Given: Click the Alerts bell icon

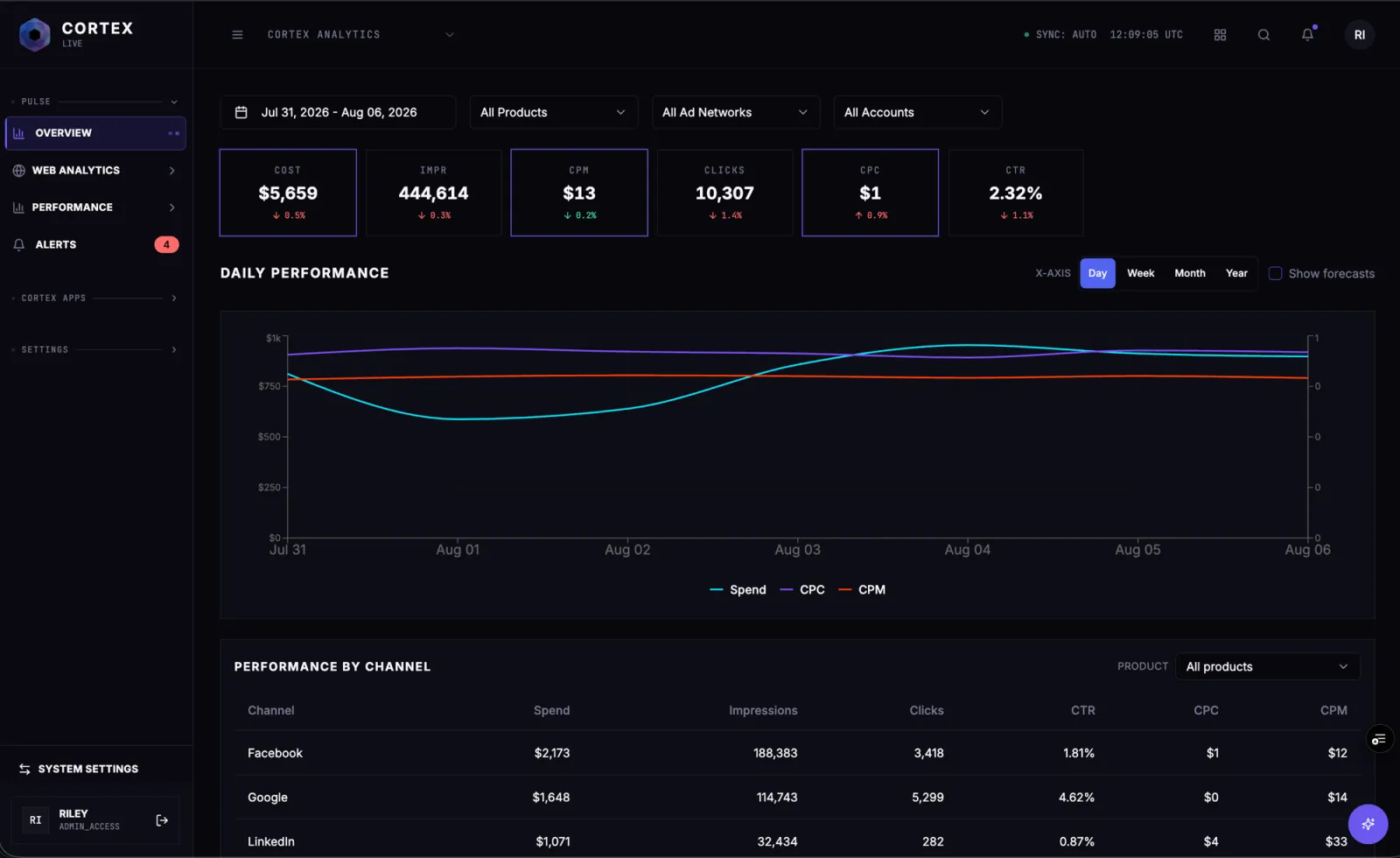Looking at the screenshot, I should coord(18,245).
